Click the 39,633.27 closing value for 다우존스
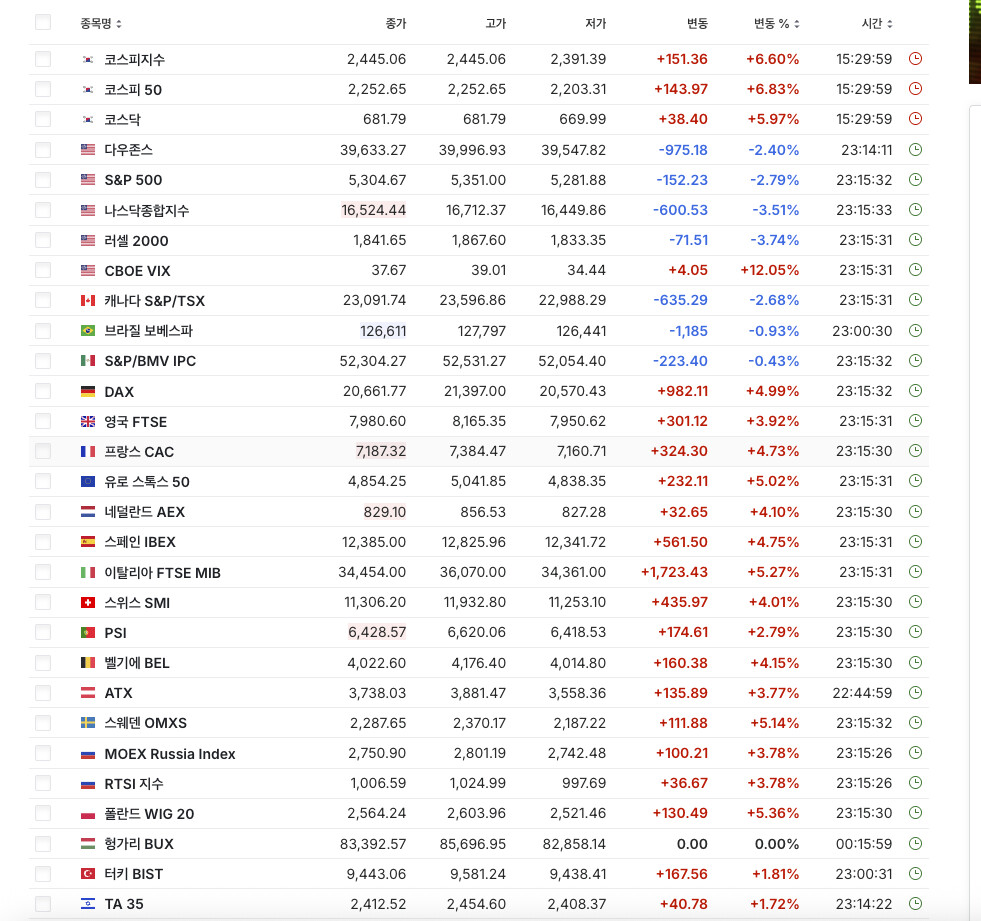The height and width of the screenshot is (921, 981). [x=373, y=150]
